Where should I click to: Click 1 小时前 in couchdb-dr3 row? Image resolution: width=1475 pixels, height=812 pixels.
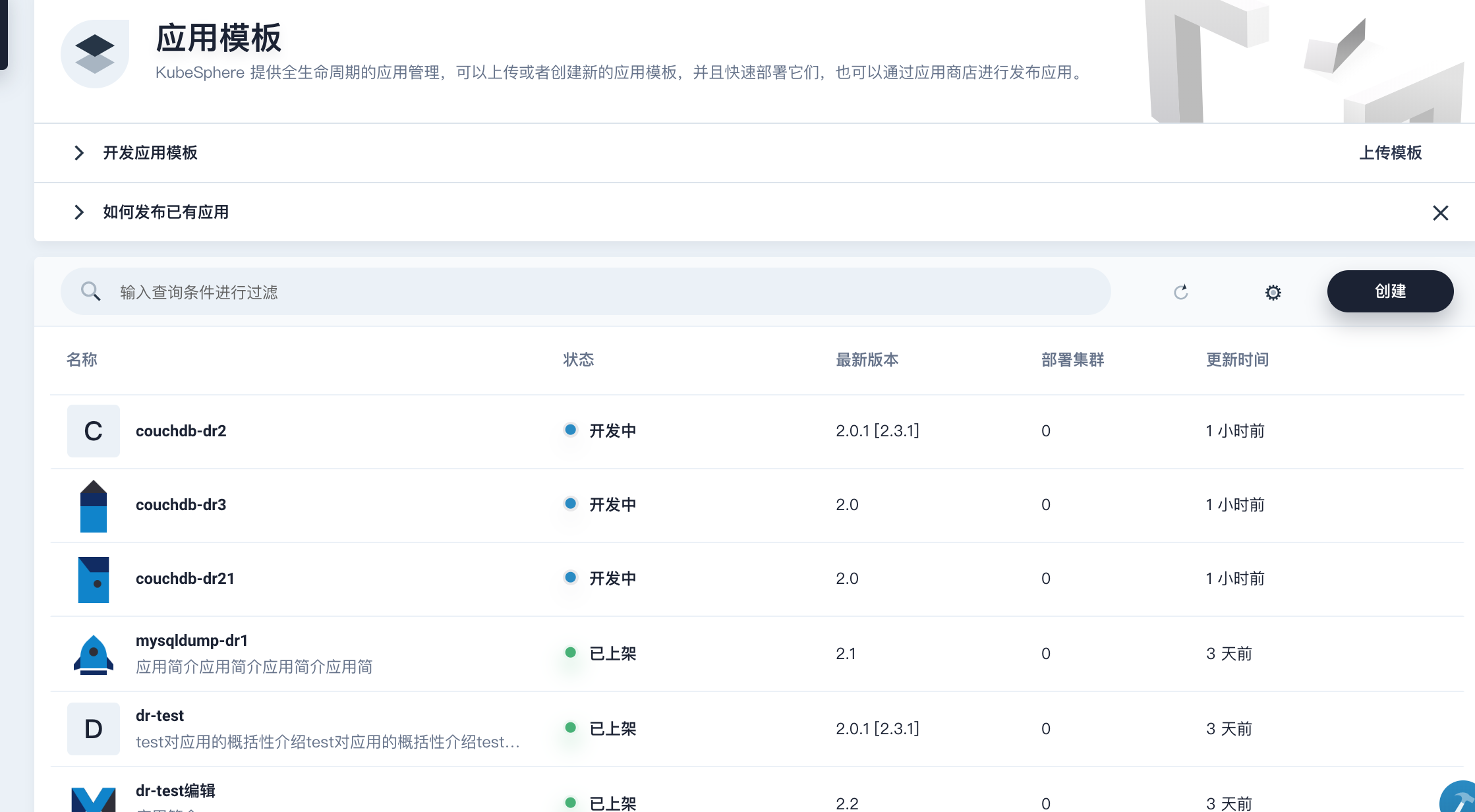click(x=1235, y=505)
